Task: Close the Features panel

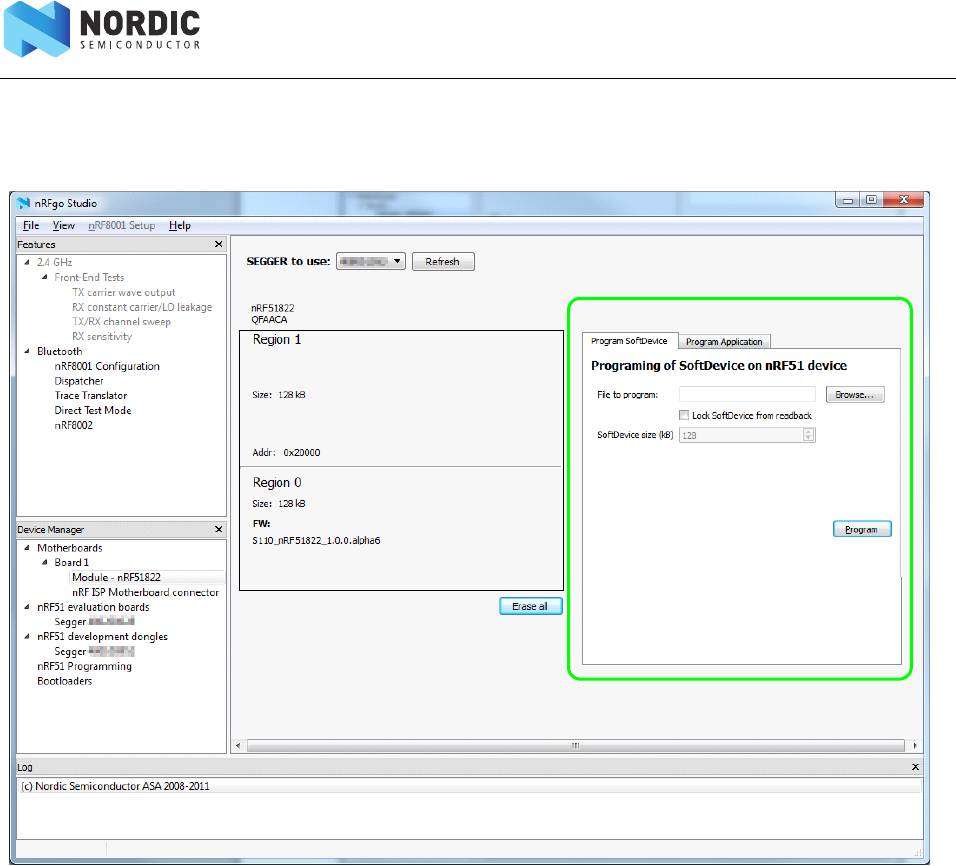Action: tap(219, 244)
